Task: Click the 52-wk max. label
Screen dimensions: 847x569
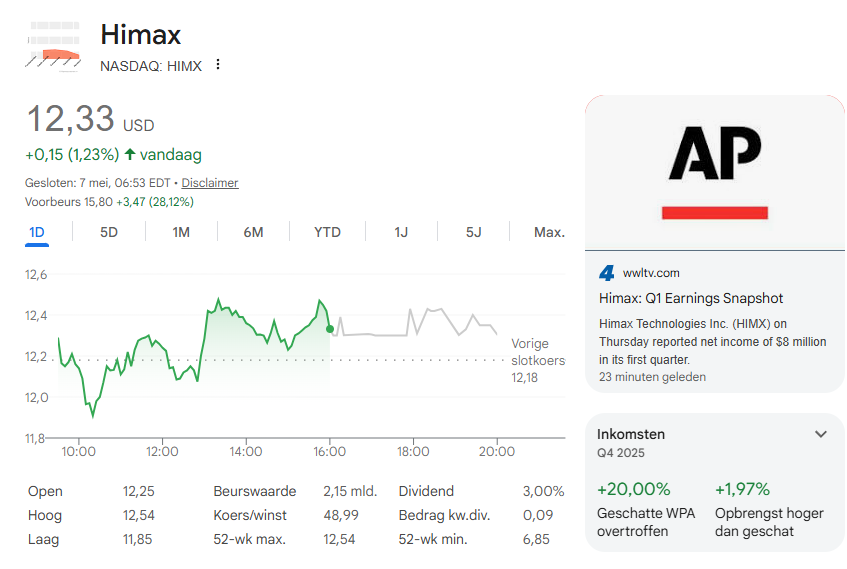Action: click(250, 539)
